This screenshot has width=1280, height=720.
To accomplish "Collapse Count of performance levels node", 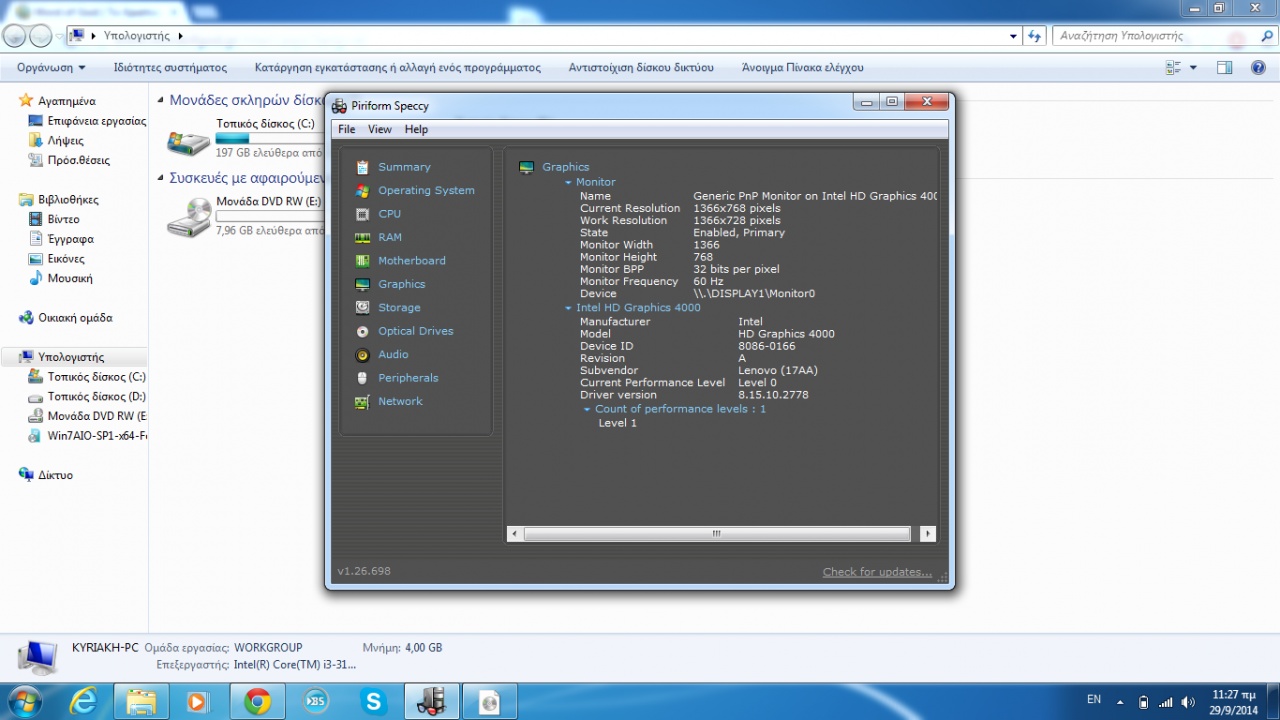I will [x=587, y=409].
